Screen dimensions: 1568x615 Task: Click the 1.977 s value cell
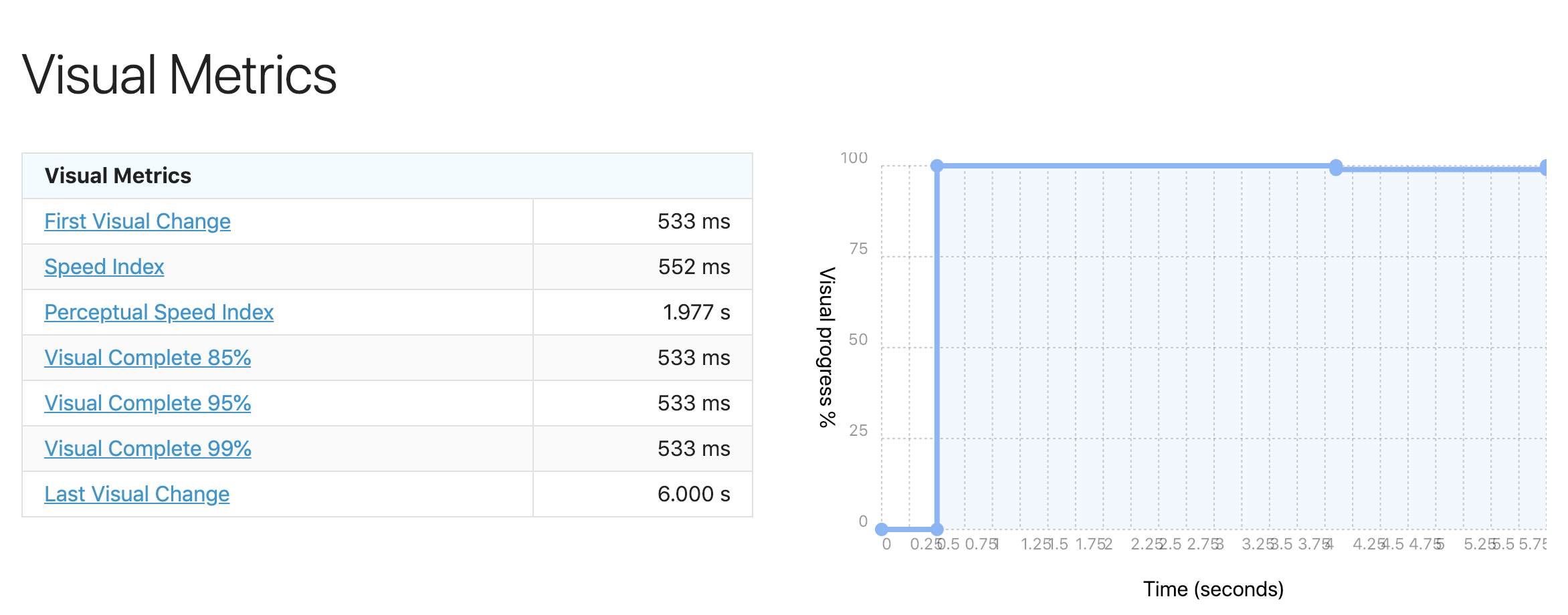pos(643,312)
